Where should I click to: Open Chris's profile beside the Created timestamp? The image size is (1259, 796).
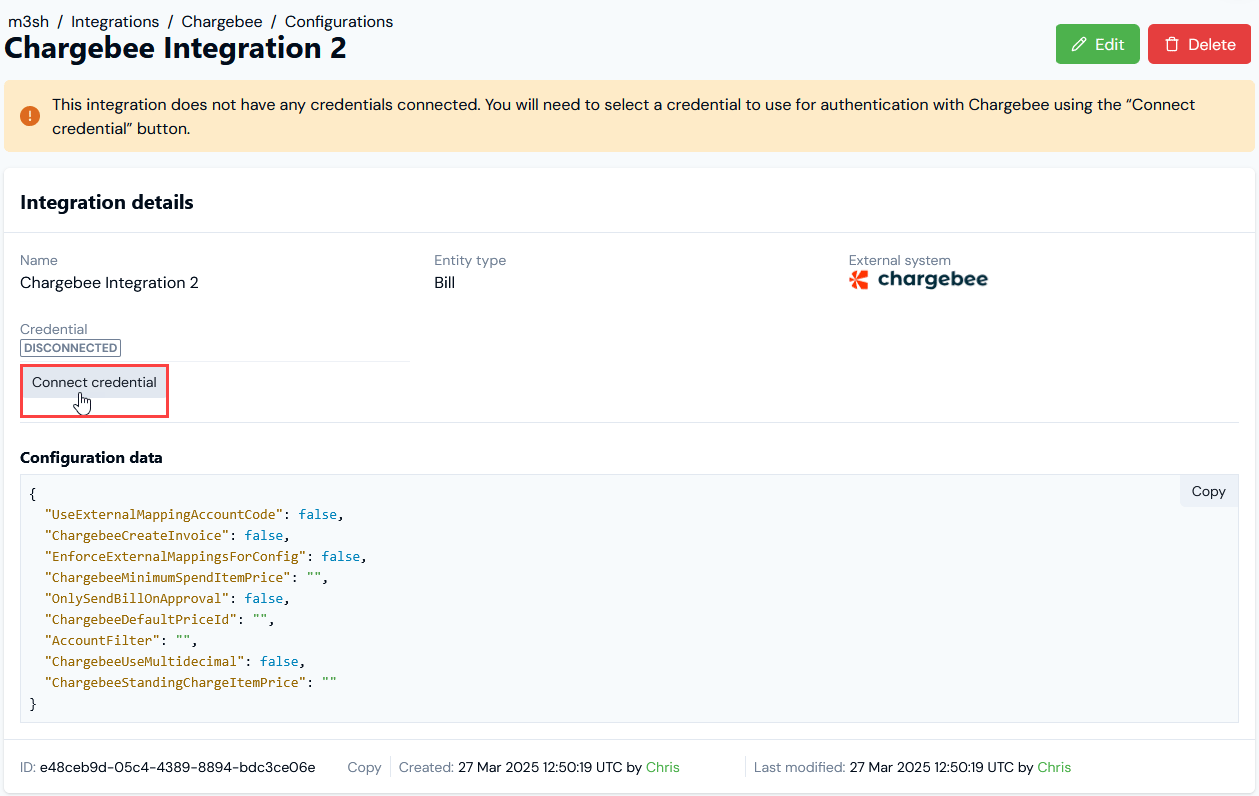[663, 767]
